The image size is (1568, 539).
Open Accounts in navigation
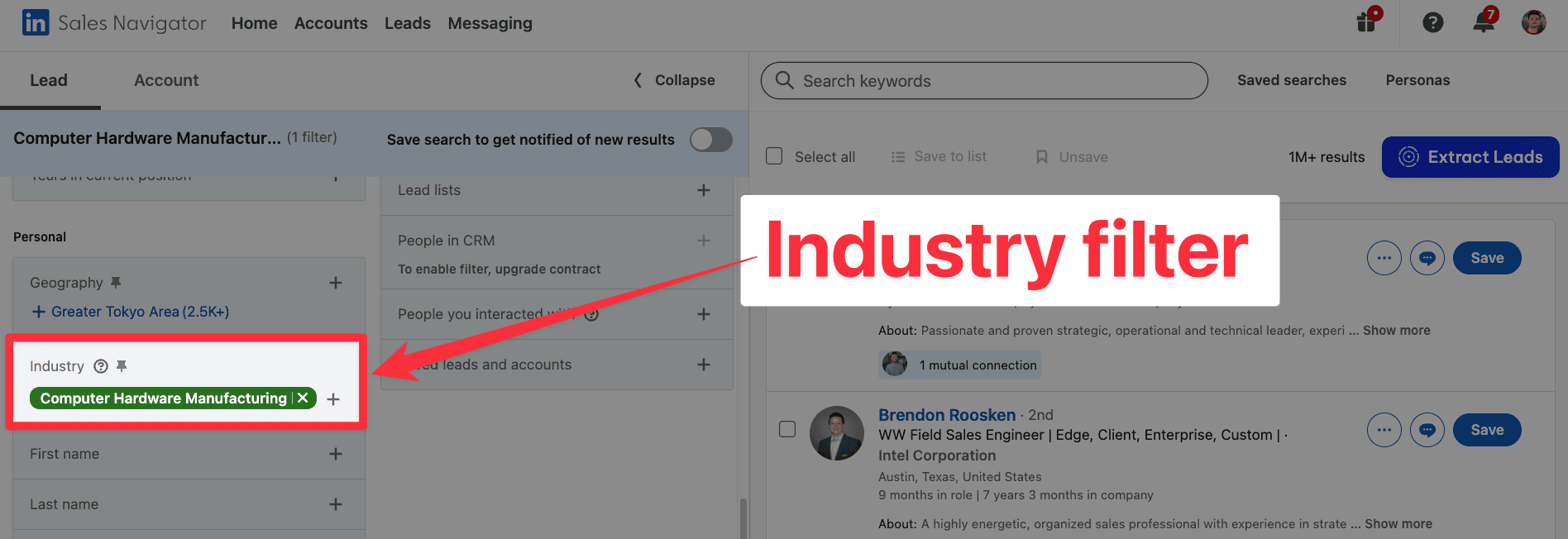coord(331,23)
